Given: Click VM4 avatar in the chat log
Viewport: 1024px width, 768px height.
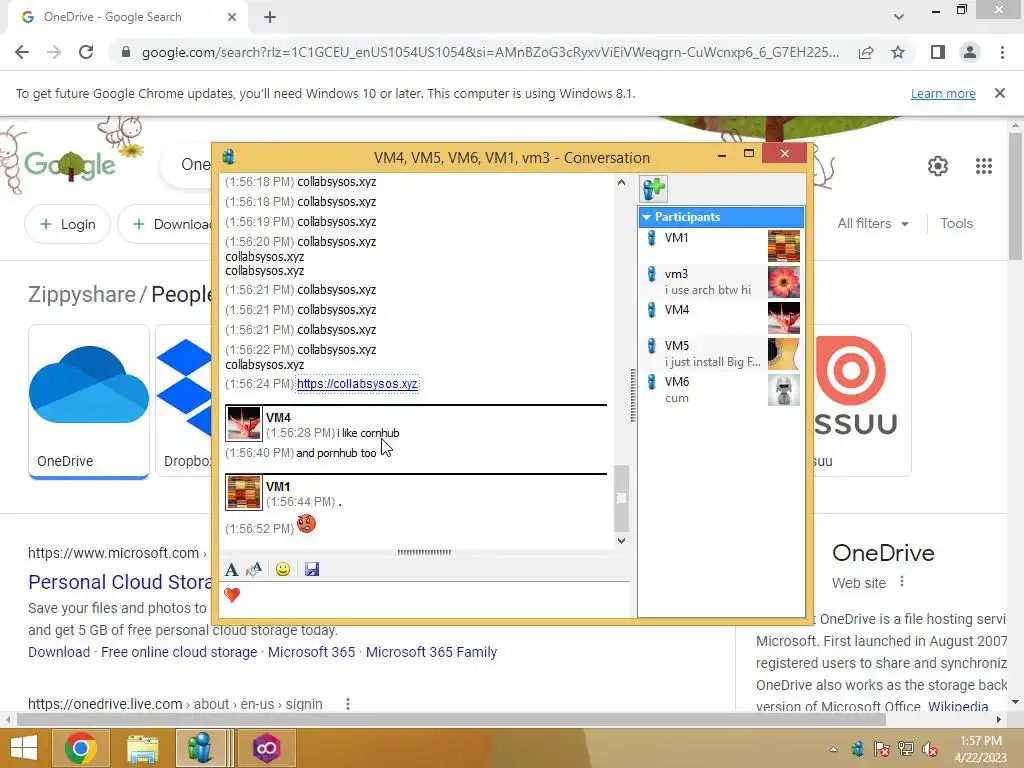Looking at the screenshot, I should click(244, 424).
